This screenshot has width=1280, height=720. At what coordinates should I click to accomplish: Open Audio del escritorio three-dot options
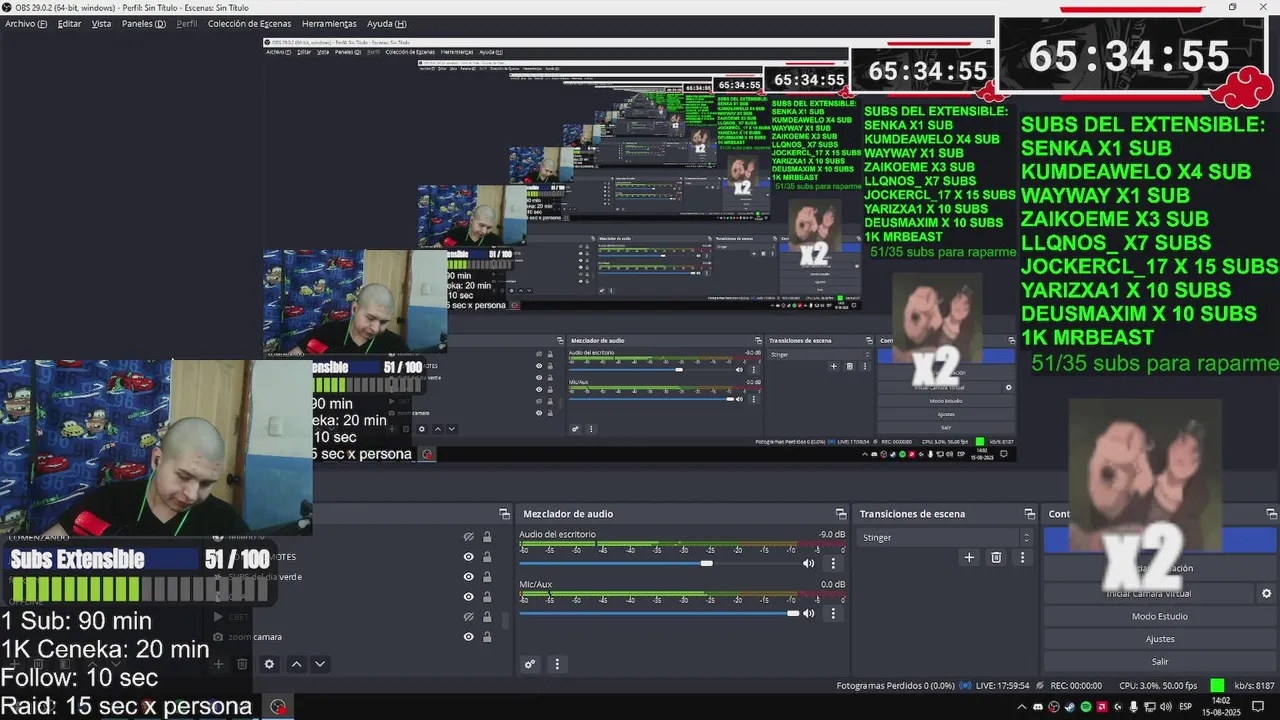[x=833, y=563]
